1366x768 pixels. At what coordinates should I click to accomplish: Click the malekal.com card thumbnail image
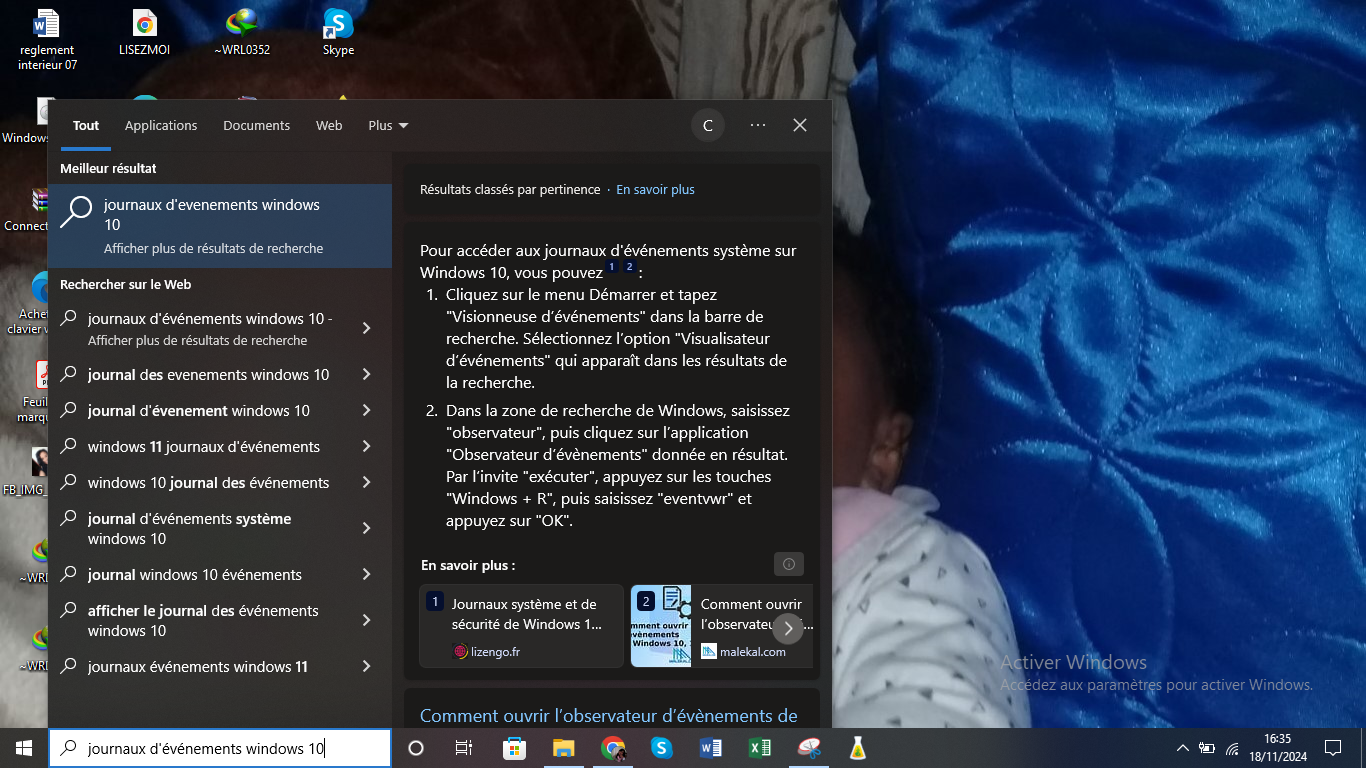point(661,626)
